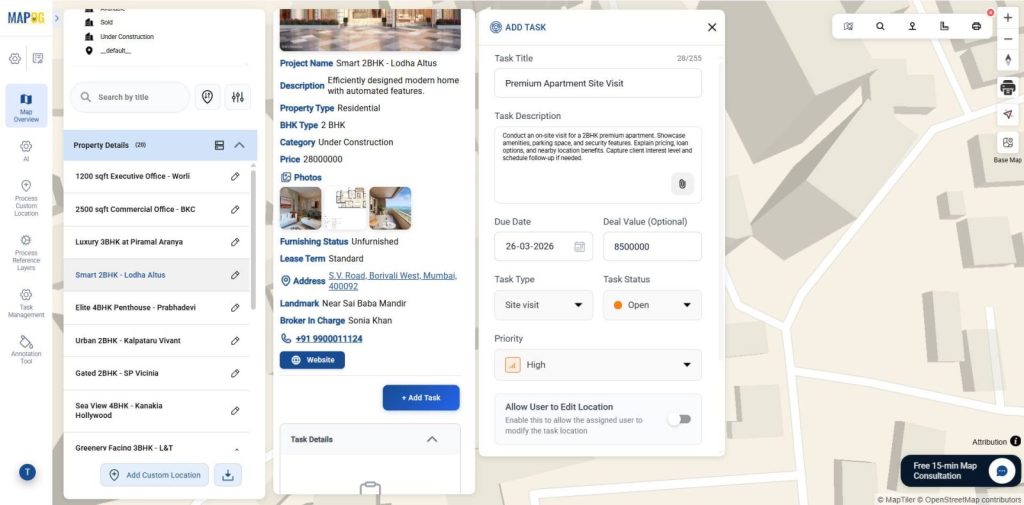This screenshot has height=505, width=1024.
Task: Open the map layers tool in top toolbar
Action: pos(848,26)
